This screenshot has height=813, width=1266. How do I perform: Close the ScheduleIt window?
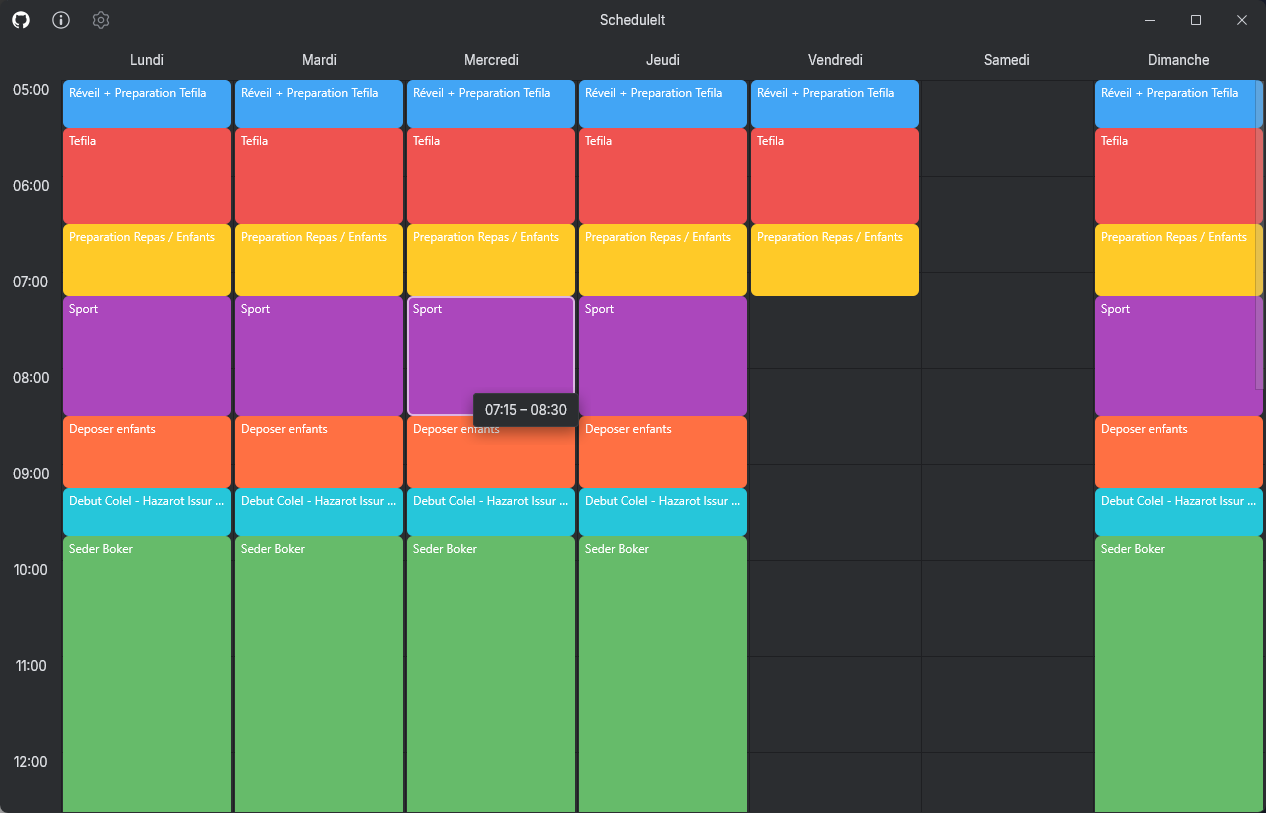(x=1241, y=20)
